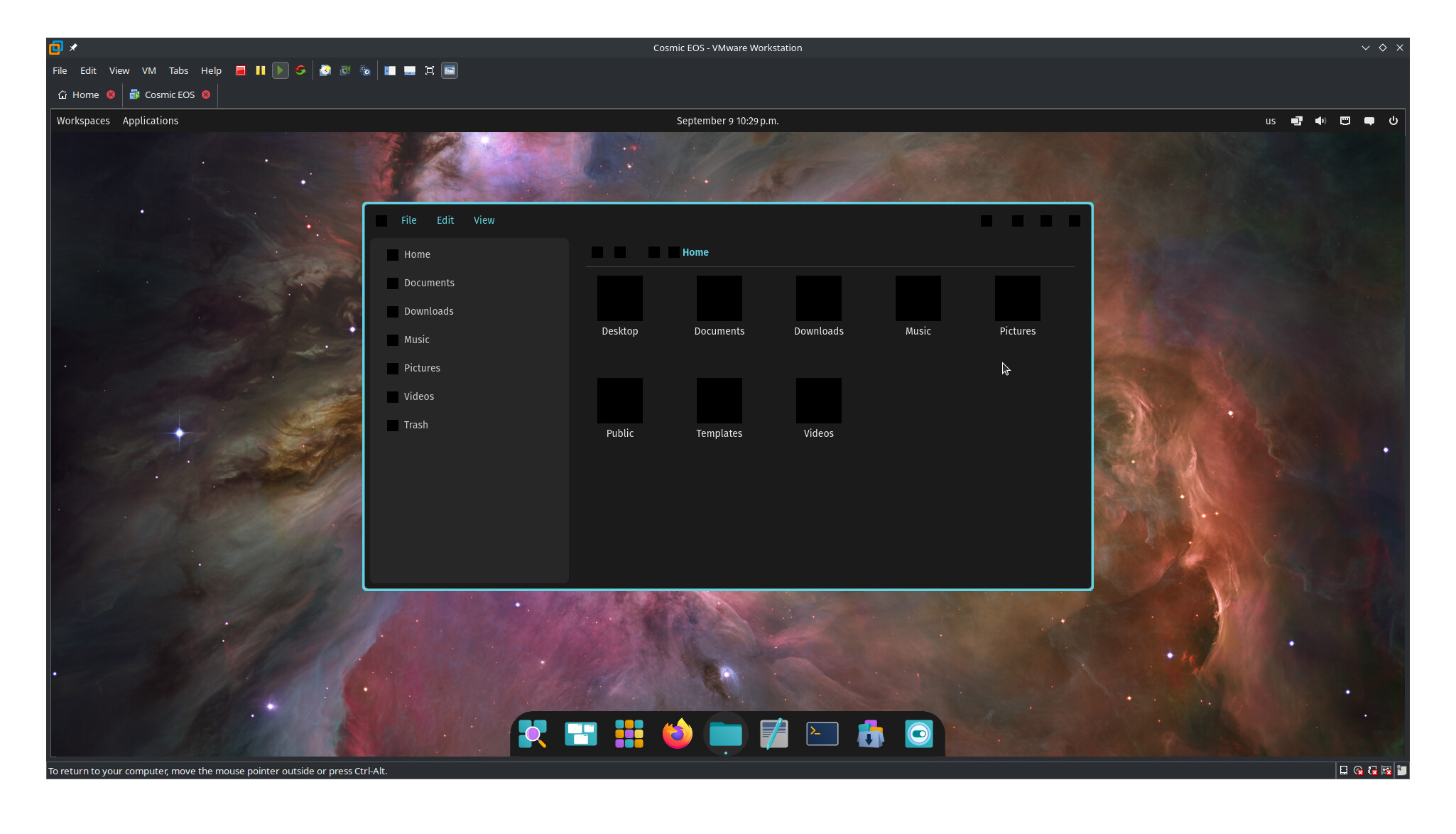Restart the guest with the red-green arrows icon

pyautogui.click(x=300, y=70)
